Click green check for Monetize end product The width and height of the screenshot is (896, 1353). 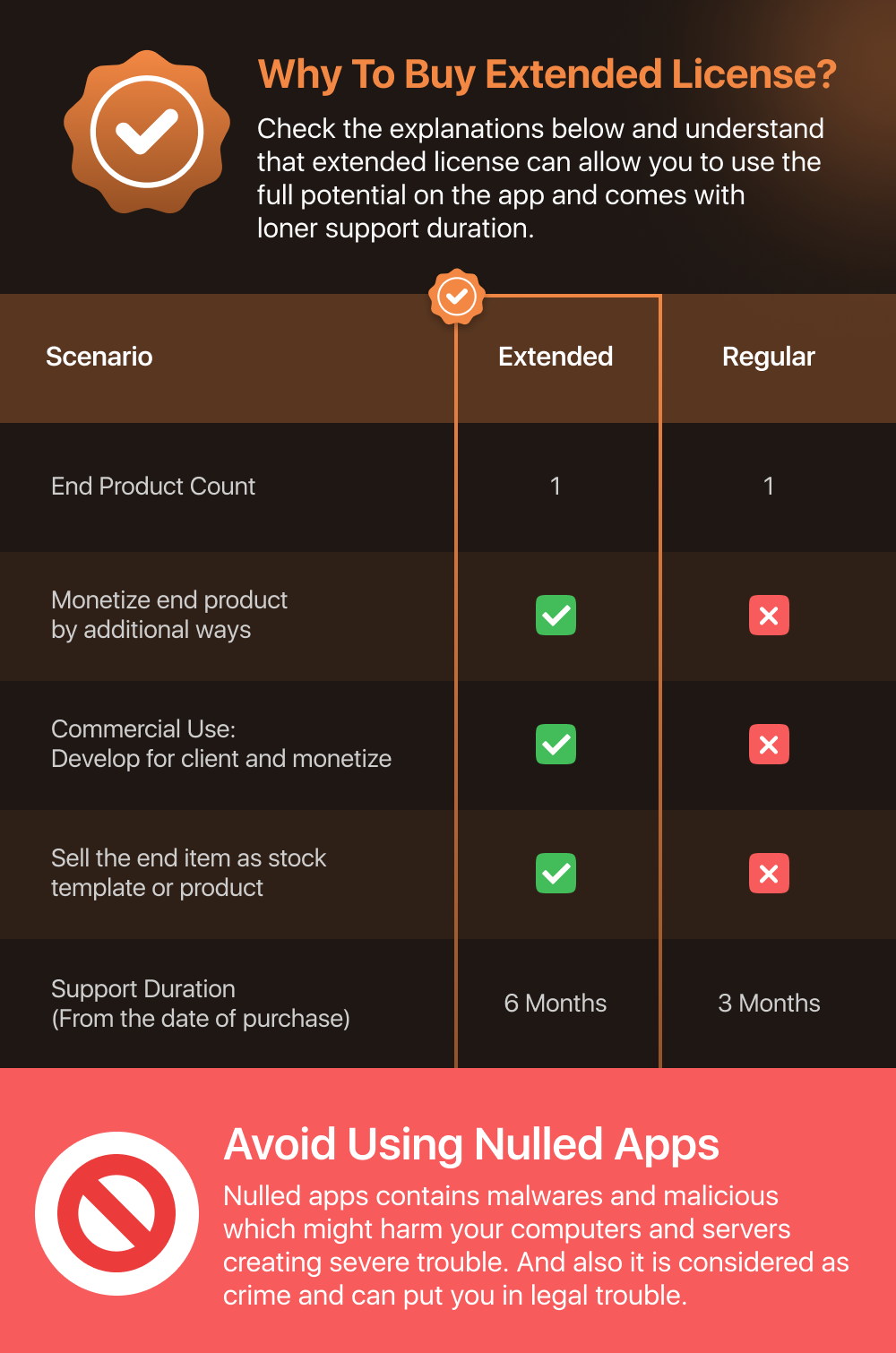556,616
